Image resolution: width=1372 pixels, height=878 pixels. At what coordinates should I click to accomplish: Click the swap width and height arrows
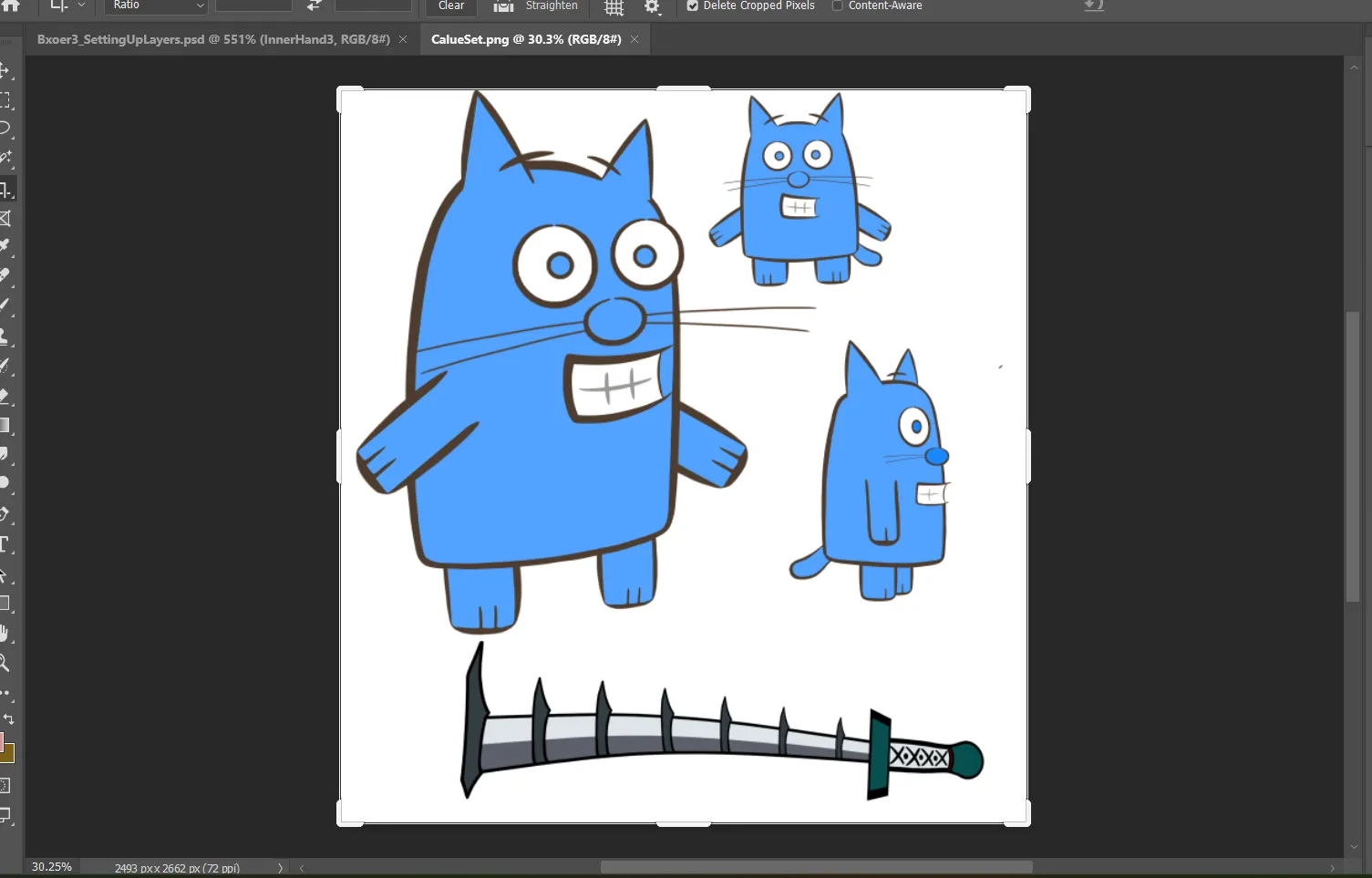314,5
